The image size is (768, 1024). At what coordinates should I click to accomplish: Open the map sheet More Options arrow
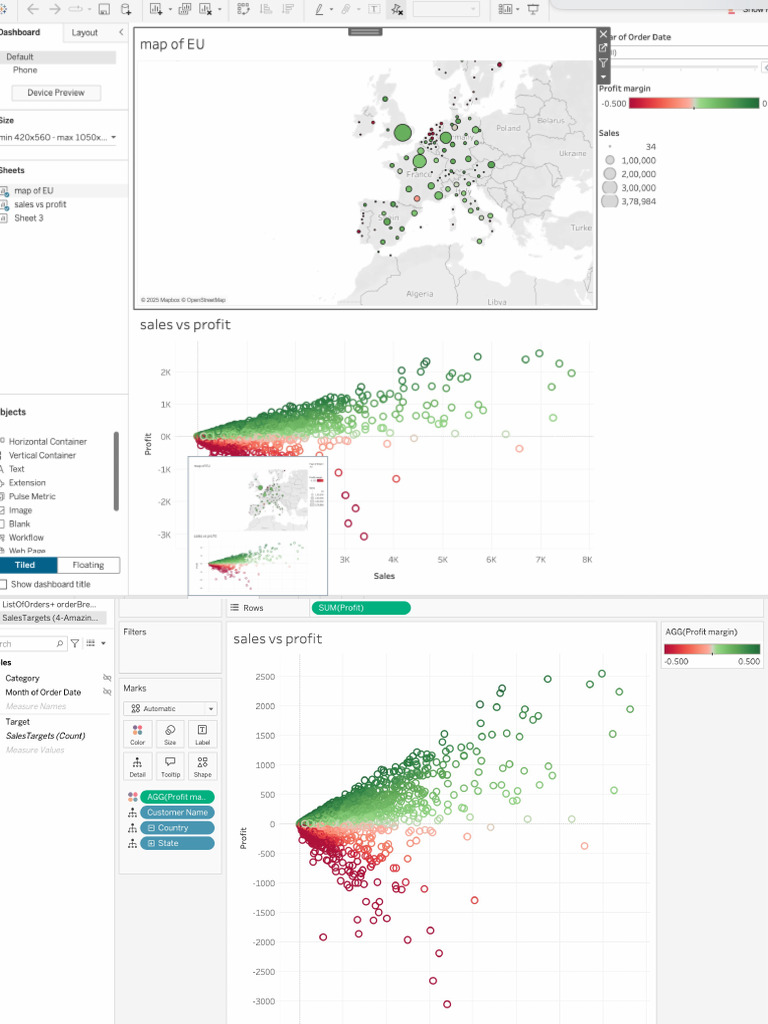click(603, 77)
